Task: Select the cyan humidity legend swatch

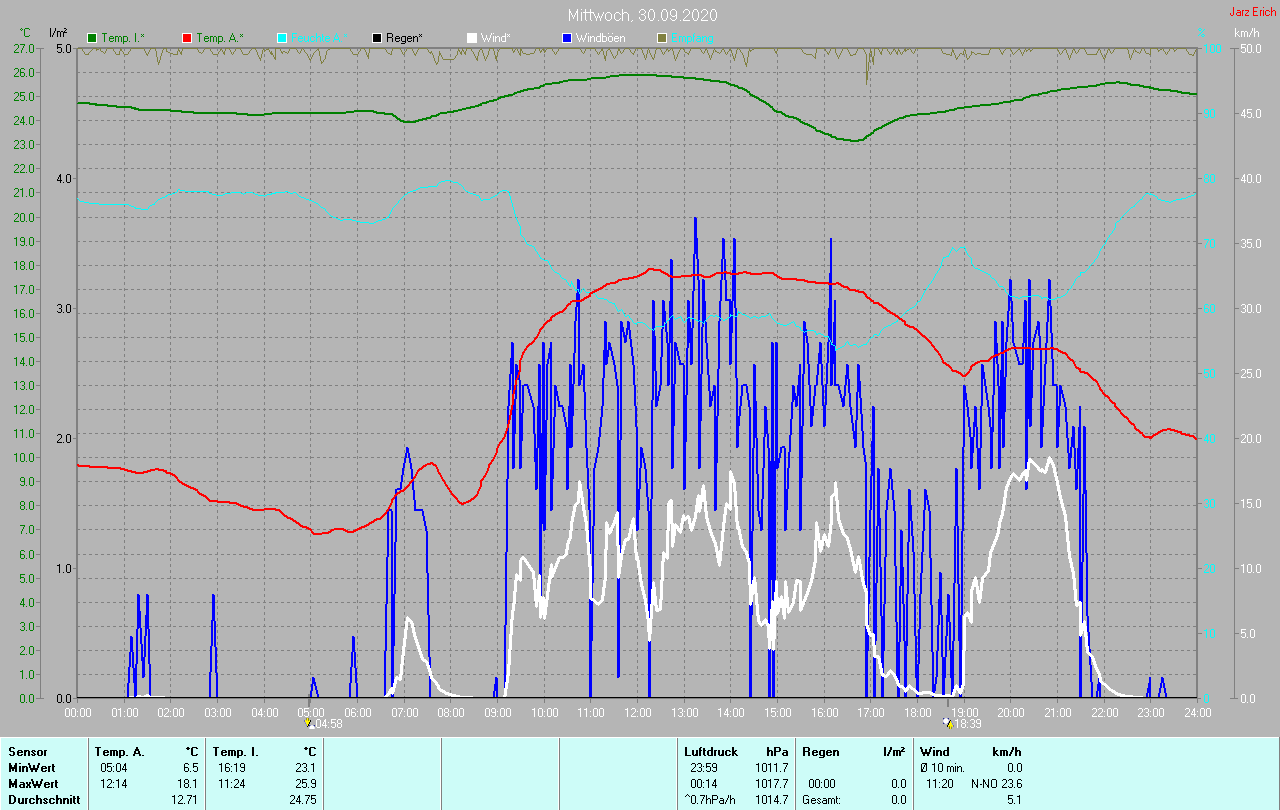Action: [x=282, y=38]
